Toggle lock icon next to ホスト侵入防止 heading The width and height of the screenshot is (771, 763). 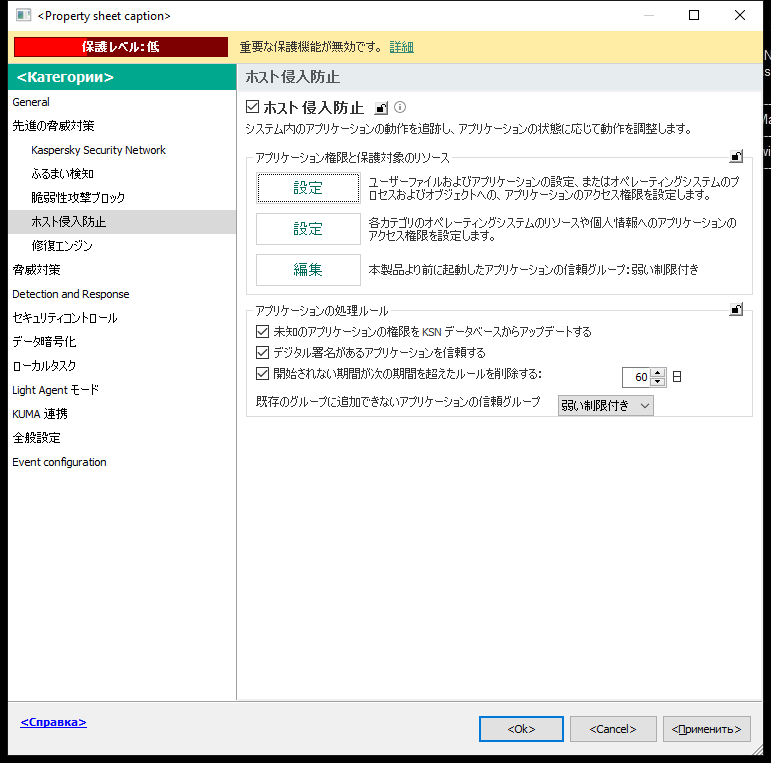381,108
